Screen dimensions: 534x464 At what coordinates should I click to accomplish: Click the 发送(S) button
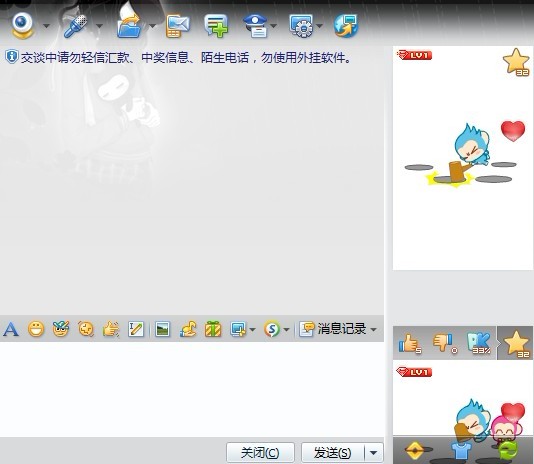click(332, 453)
